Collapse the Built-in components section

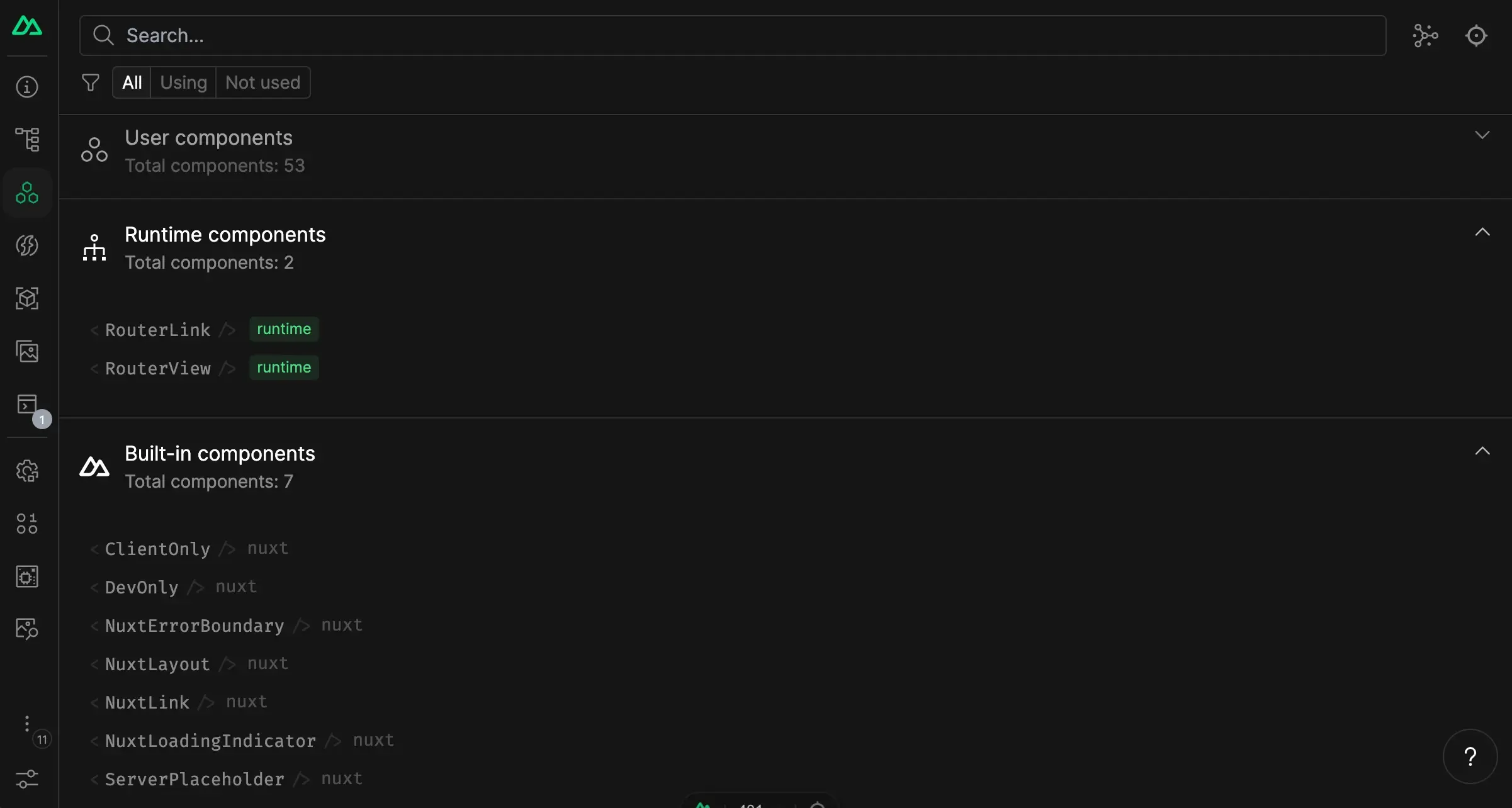[x=1482, y=451]
